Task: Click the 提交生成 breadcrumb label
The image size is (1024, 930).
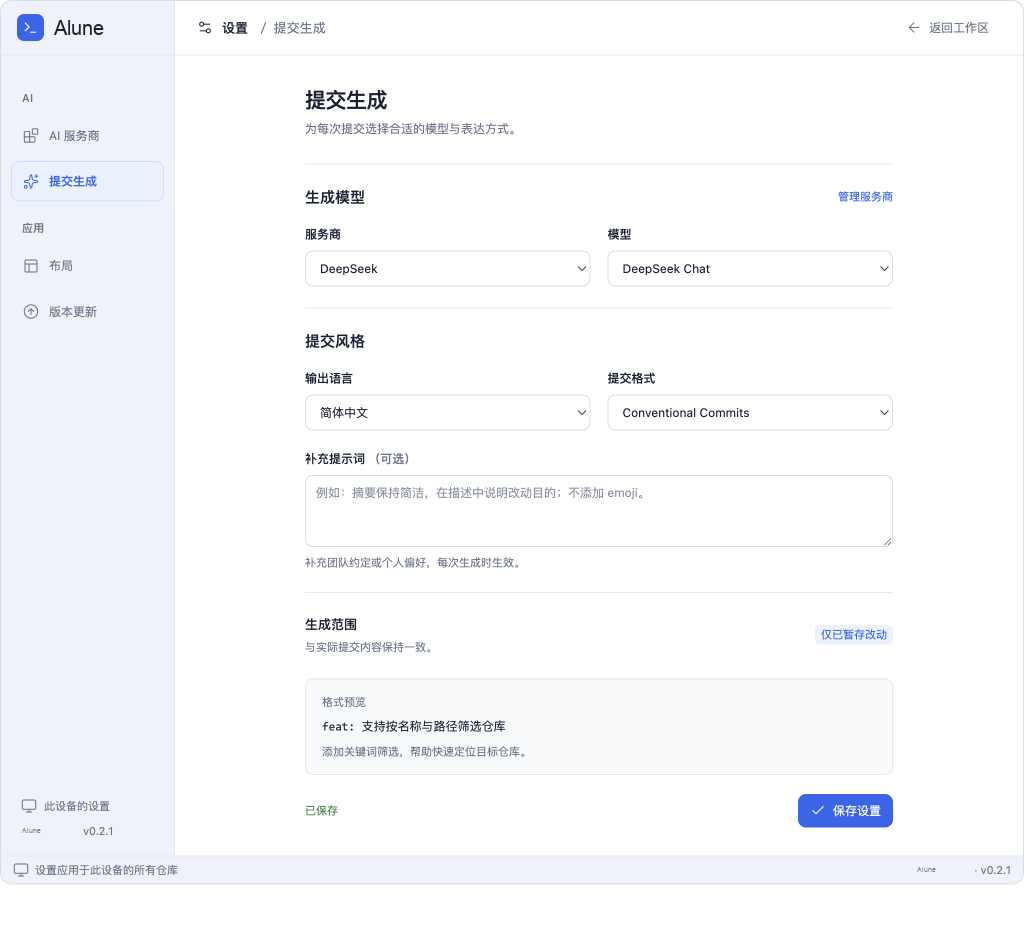Action: [299, 28]
